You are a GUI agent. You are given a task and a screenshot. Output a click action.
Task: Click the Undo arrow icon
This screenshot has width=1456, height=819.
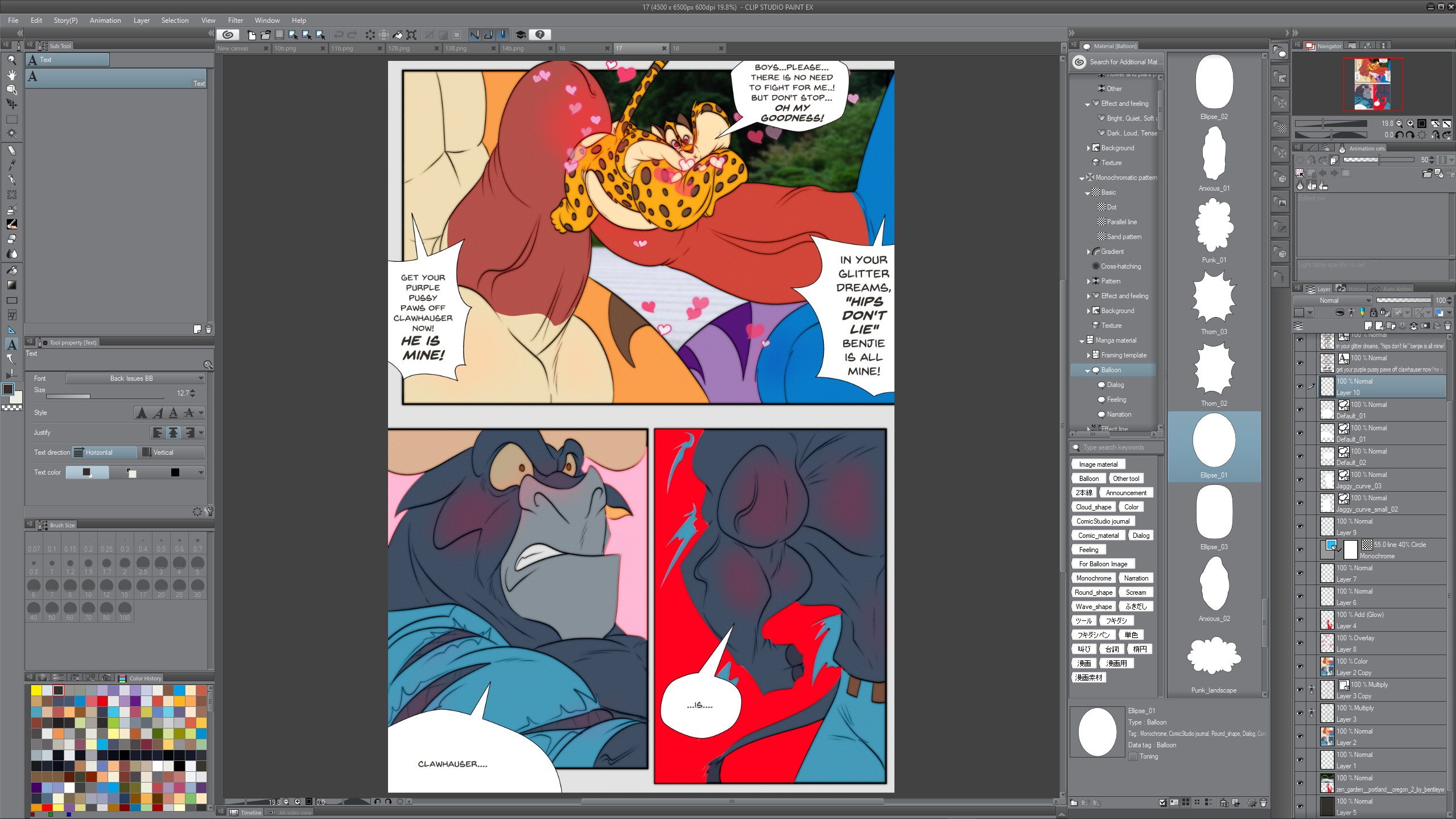pos(339,35)
